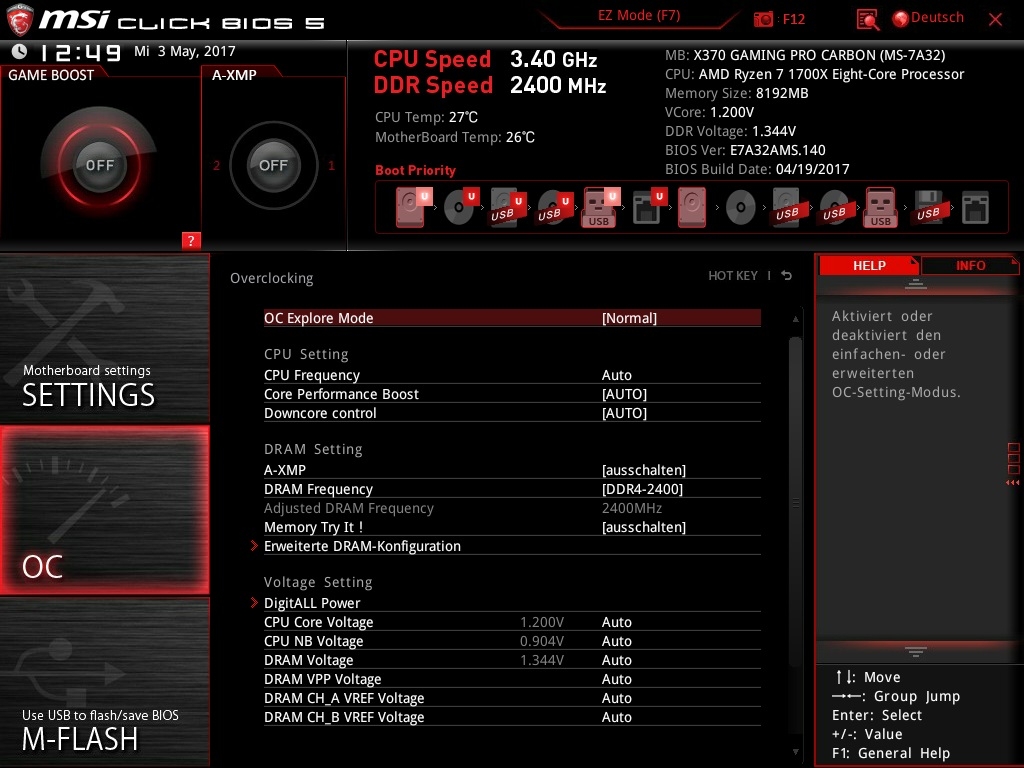
Task: Open A-XMP [ausschalten] setting options
Action: click(x=644, y=470)
